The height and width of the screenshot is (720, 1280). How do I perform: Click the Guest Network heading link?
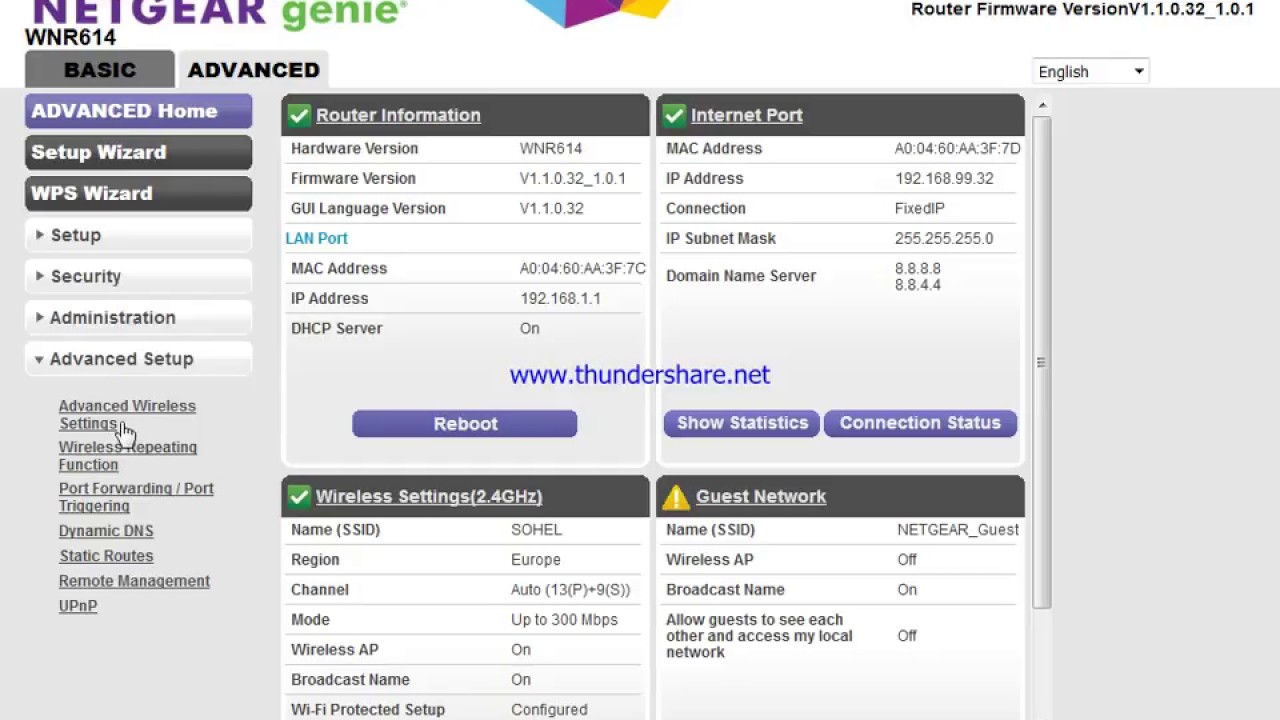(761, 496)
